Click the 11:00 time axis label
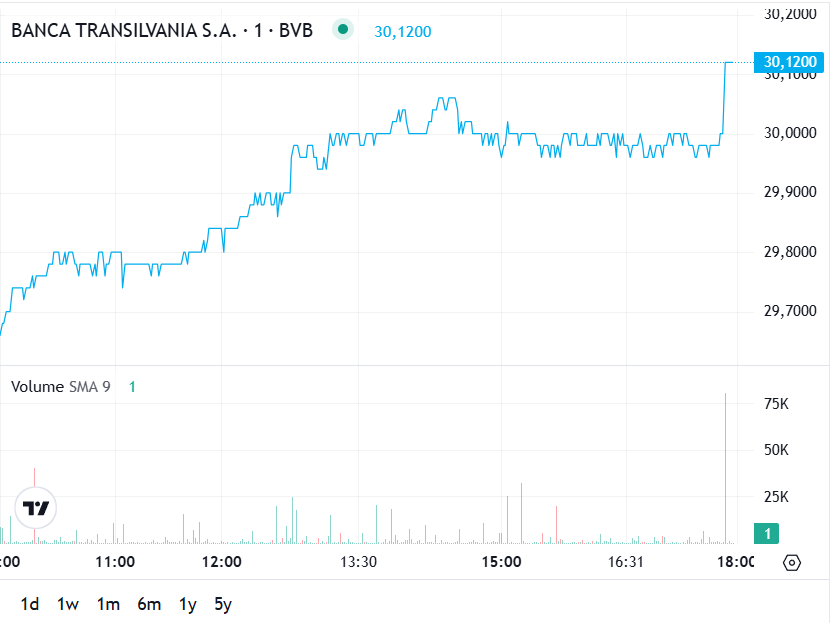The width and height of the screenshot is (834, 623). (115, 562)
